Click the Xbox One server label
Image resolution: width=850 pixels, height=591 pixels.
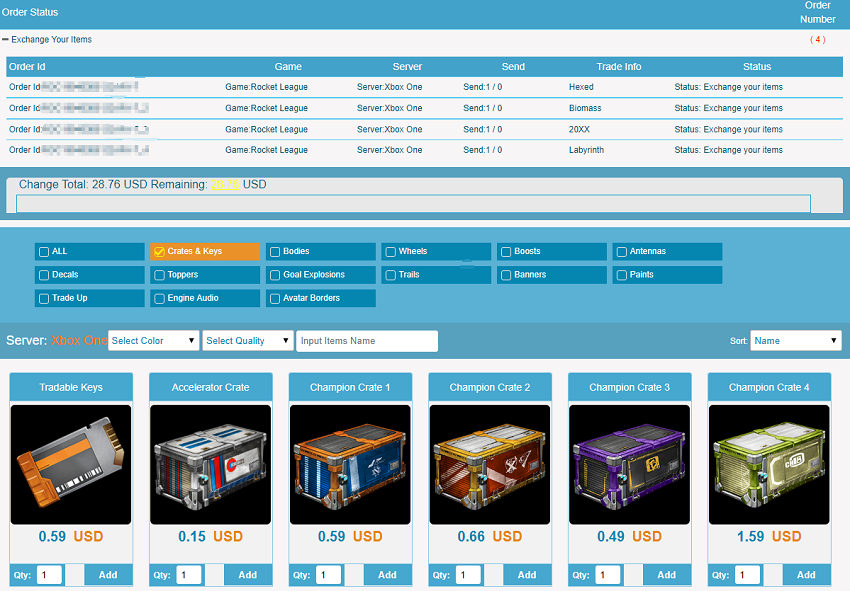coord(79,341)
